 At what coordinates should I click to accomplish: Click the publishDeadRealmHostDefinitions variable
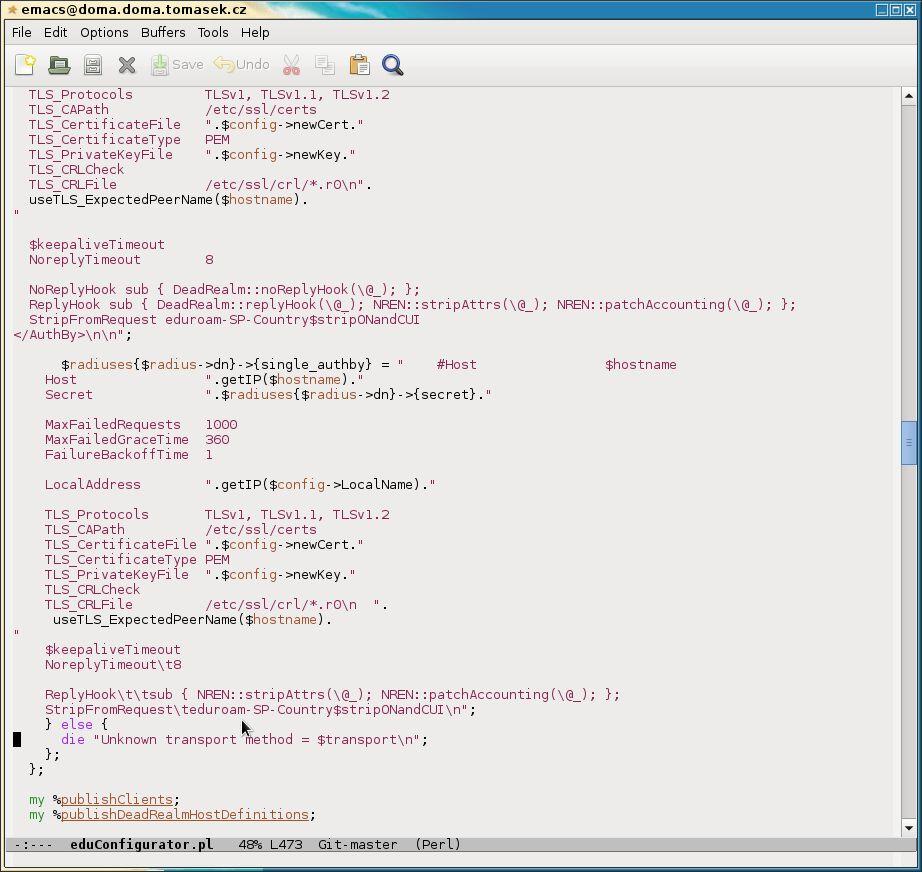[x=185, y=814]
